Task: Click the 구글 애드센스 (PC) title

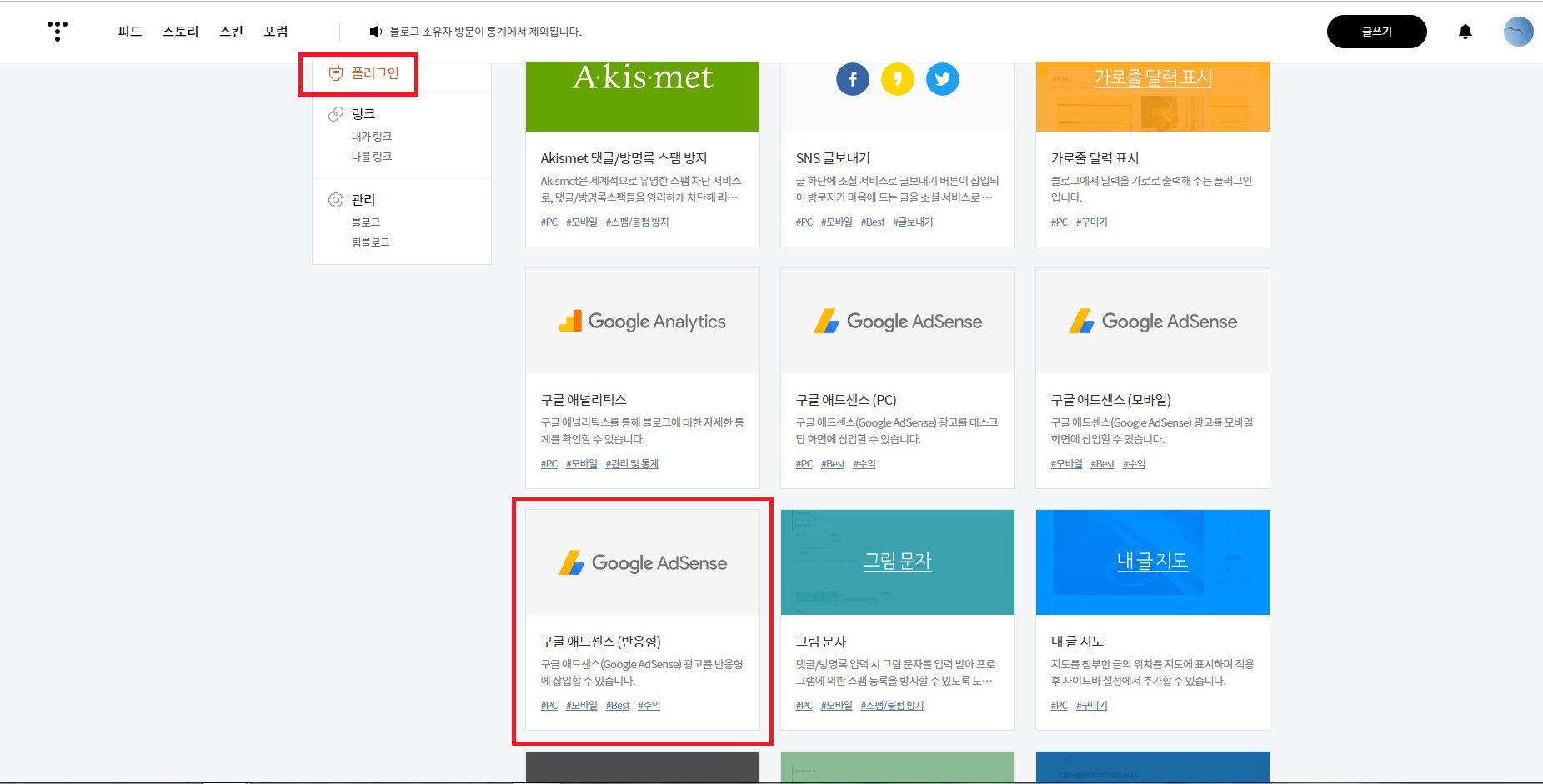Action: (x=846, y=400)
